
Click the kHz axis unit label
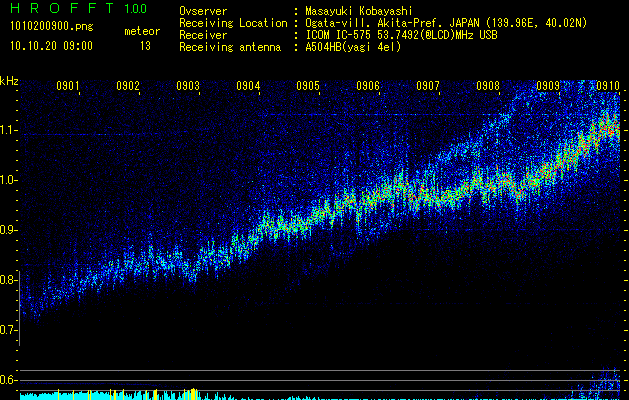[9, 81]
